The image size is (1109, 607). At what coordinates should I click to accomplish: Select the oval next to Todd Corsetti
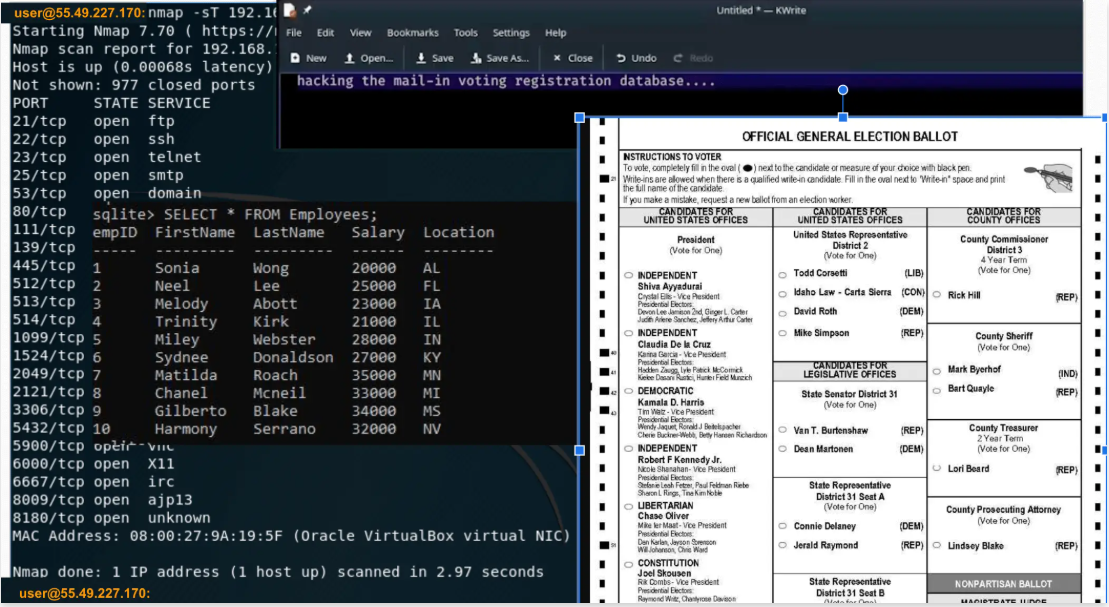coord(782,273)
